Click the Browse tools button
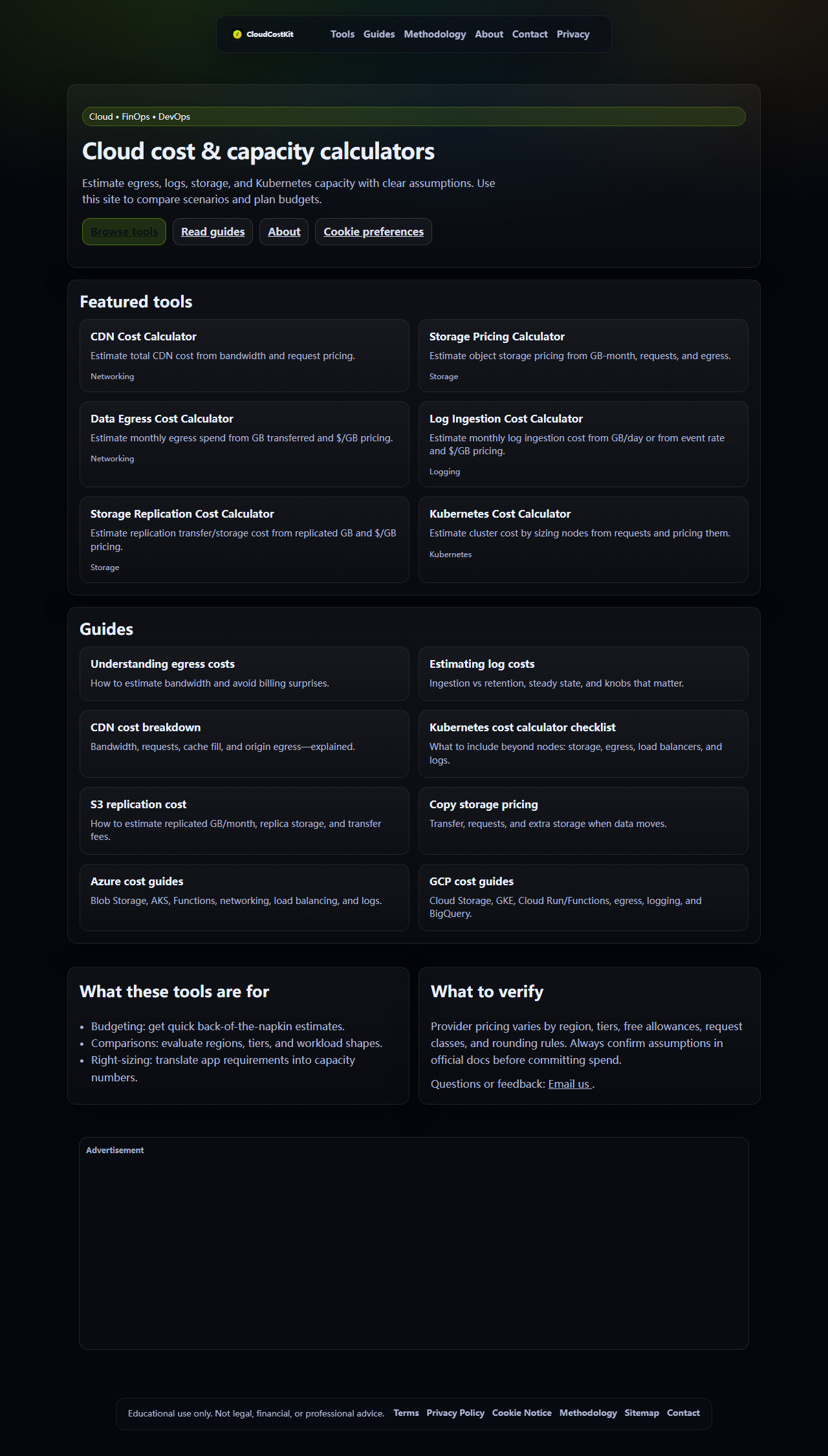The image size is (828, 1456). pyautogui.click(x=124, y=231)
